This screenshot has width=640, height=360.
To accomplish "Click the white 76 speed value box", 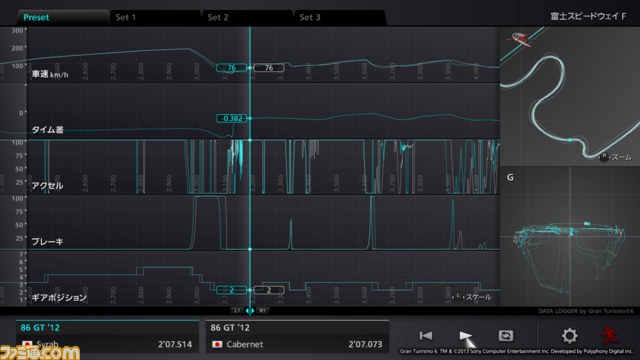I will coord(269,68).
